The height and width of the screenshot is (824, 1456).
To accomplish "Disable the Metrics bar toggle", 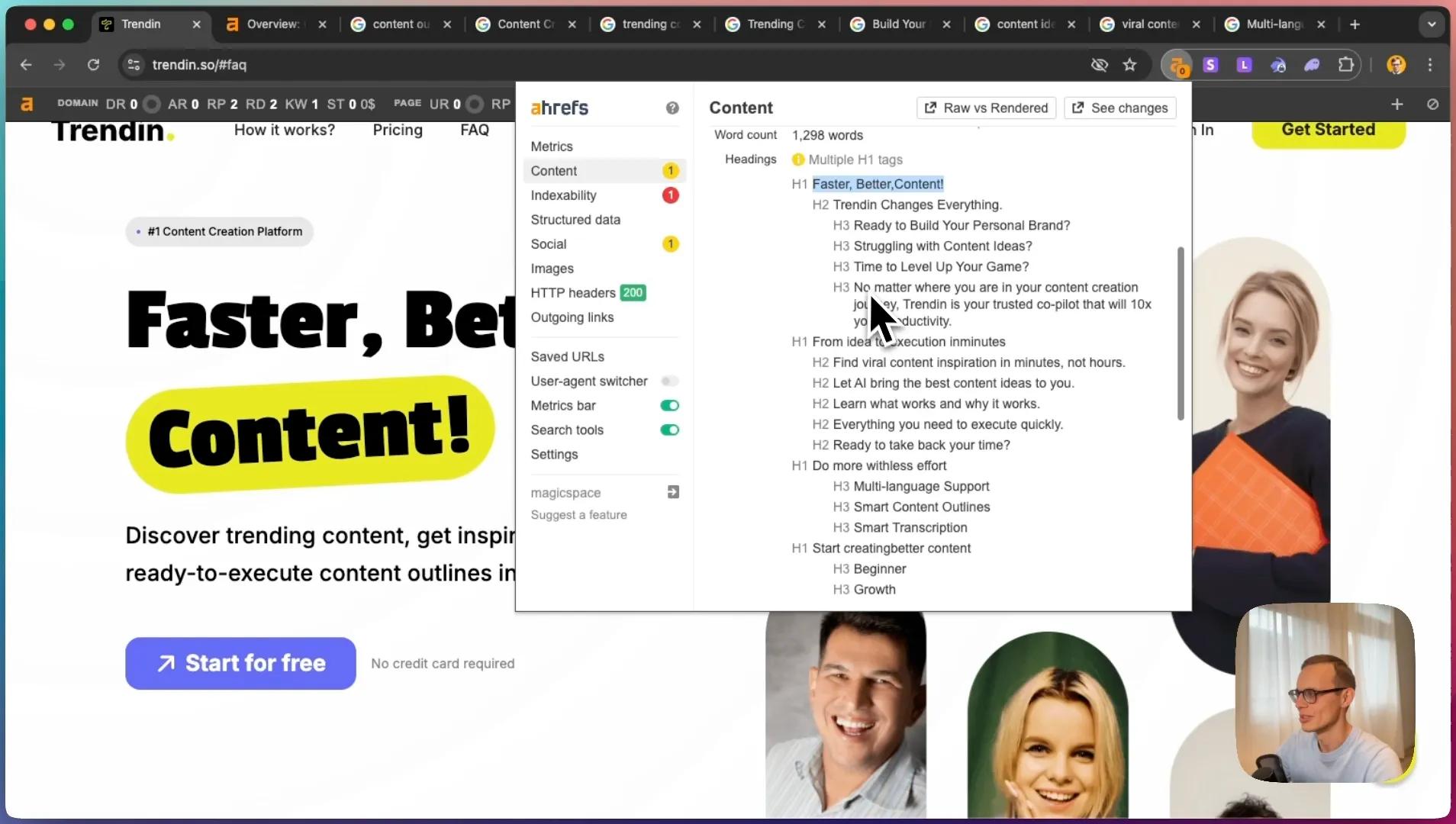I will 669,405.
